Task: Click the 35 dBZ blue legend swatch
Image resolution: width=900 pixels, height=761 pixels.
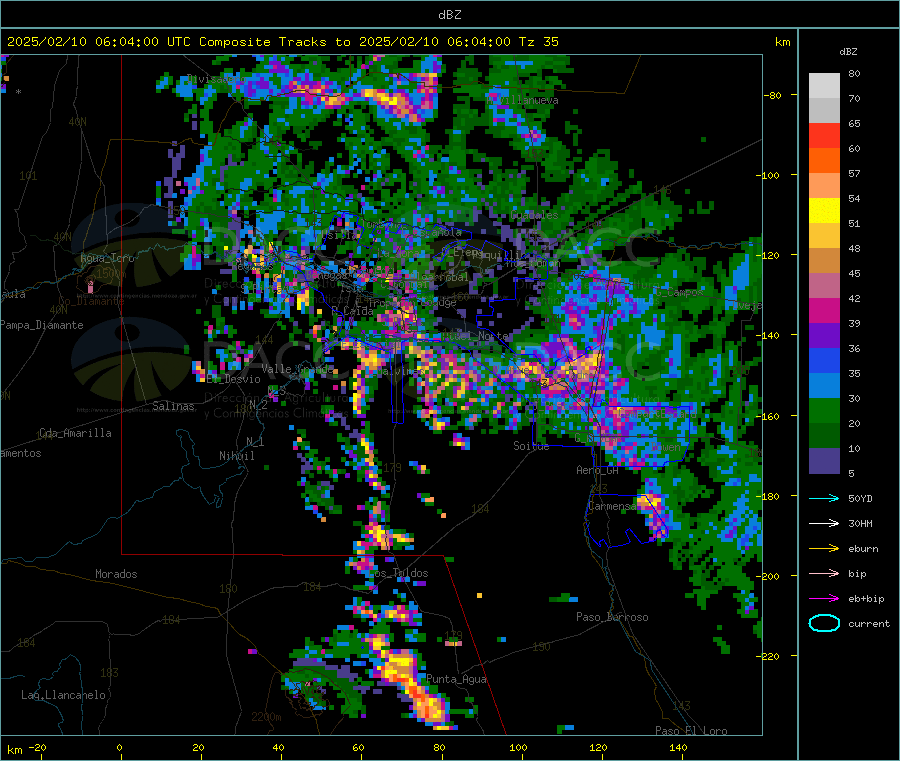Action: click(824, 360)
